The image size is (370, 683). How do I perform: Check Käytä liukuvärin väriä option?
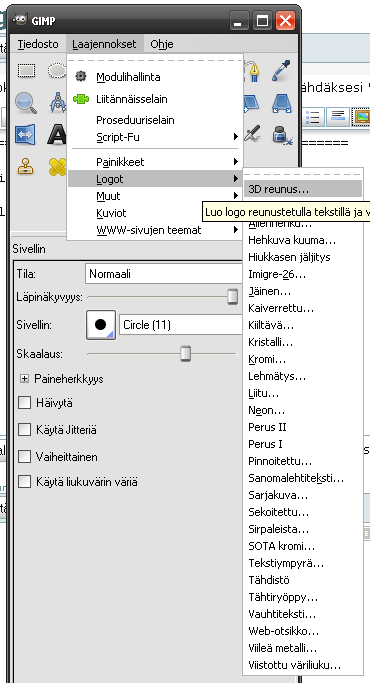(24, 482)
